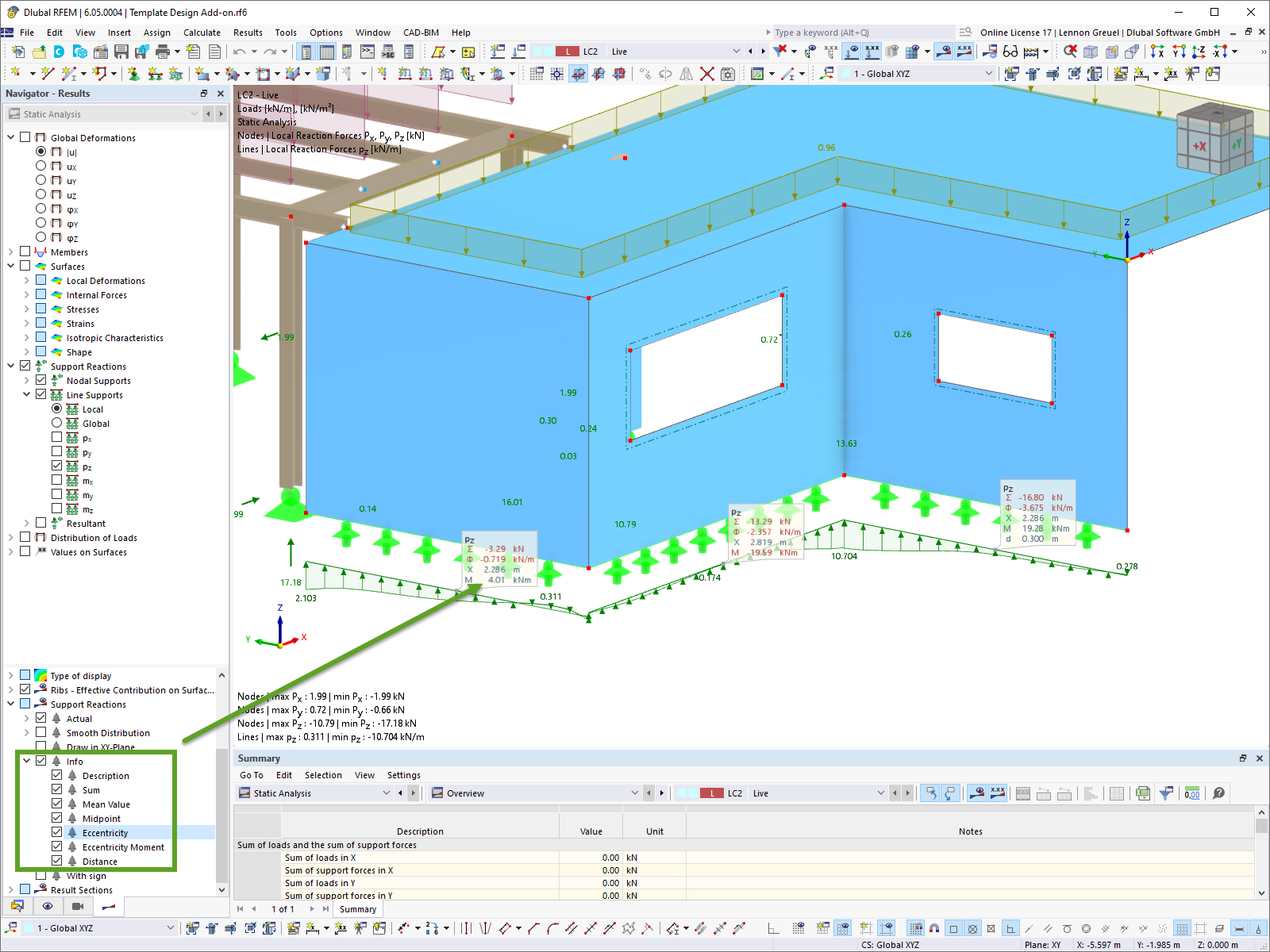Image resolution: width=1270 pixels, height=952 pixels.
Task: Open the filter icon in the Summary toolbar
Action: click(x=1166, y=793)
